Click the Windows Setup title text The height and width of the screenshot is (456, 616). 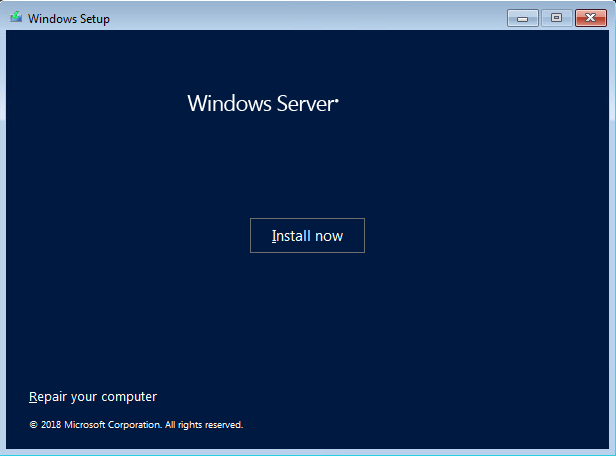coord(69,19)
